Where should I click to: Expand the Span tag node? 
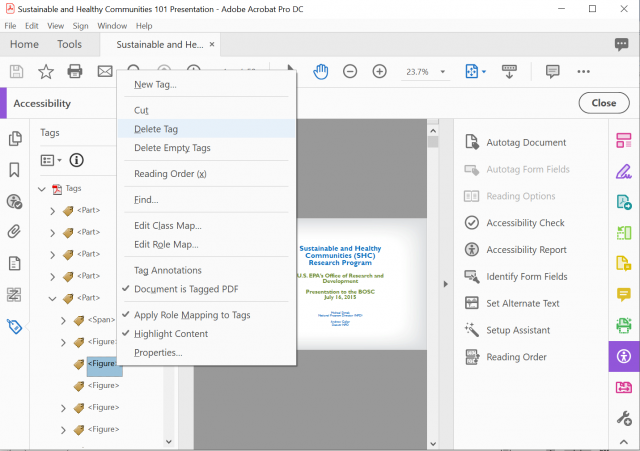click(x=63, y=320)
